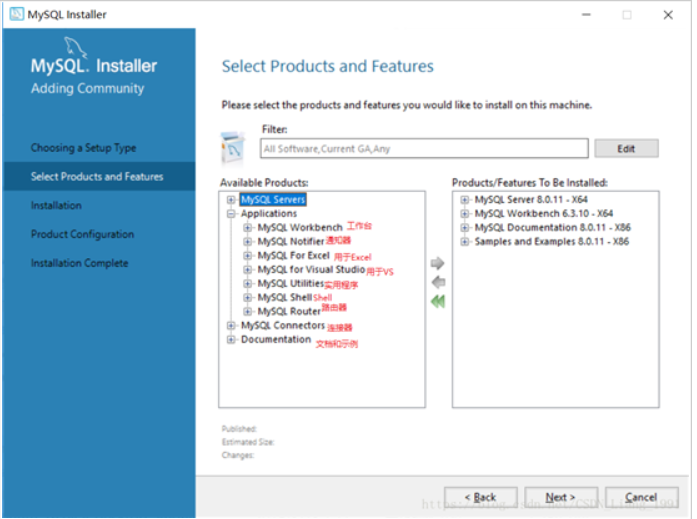Image resolution: width=697 pixels, height=519 pixels.
Task: Click the Back button
Action: coord(481,497)
